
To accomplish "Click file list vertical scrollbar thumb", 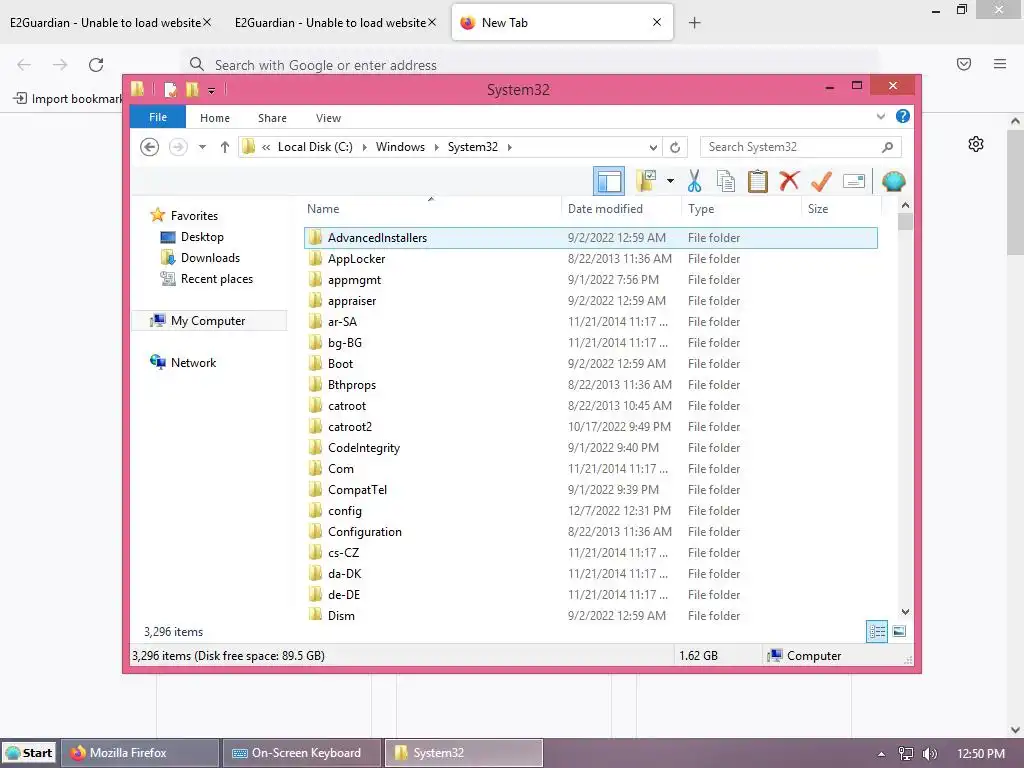I will [905, 222].
